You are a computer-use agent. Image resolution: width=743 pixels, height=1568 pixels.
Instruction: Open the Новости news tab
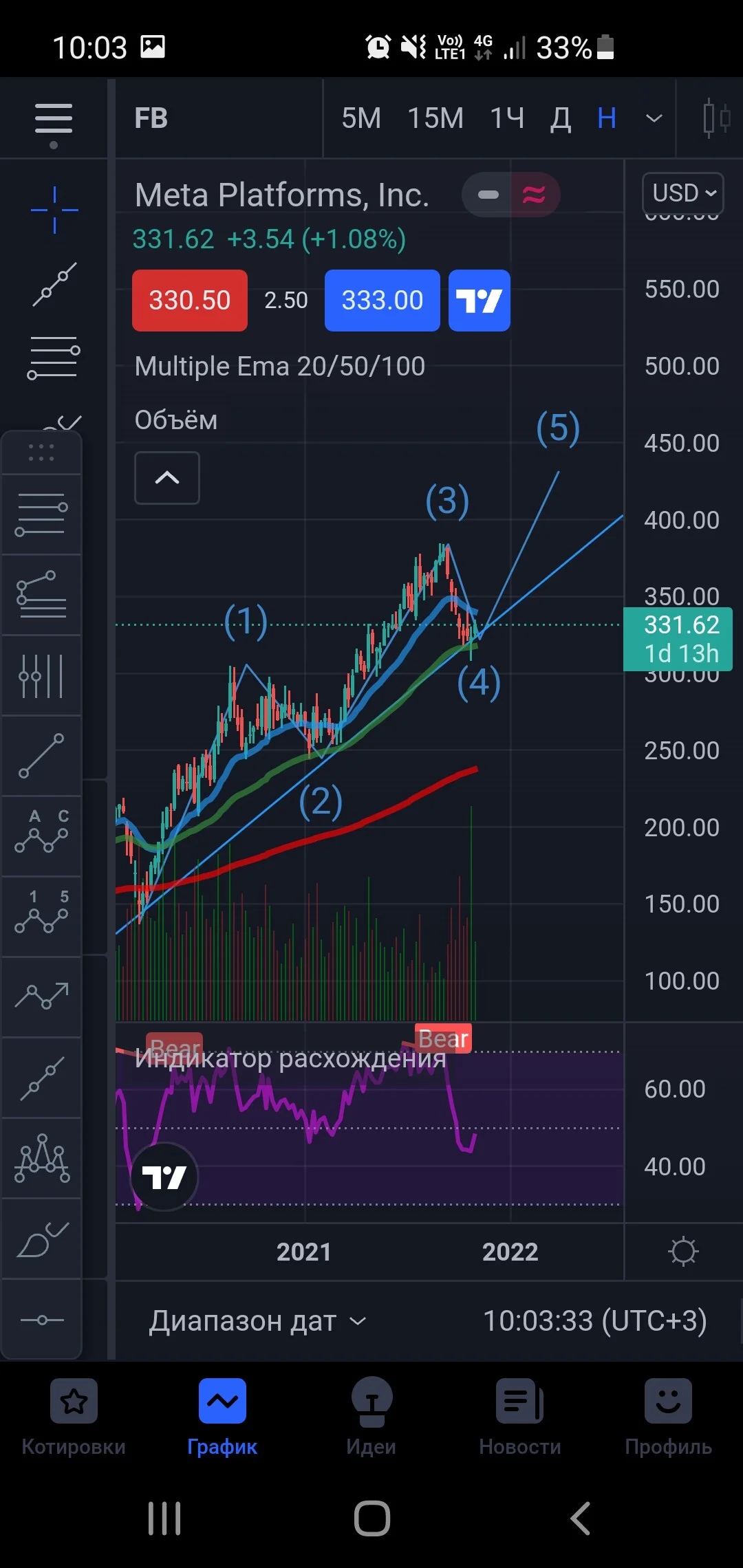pyautogui.click(x=520, y=1418)
